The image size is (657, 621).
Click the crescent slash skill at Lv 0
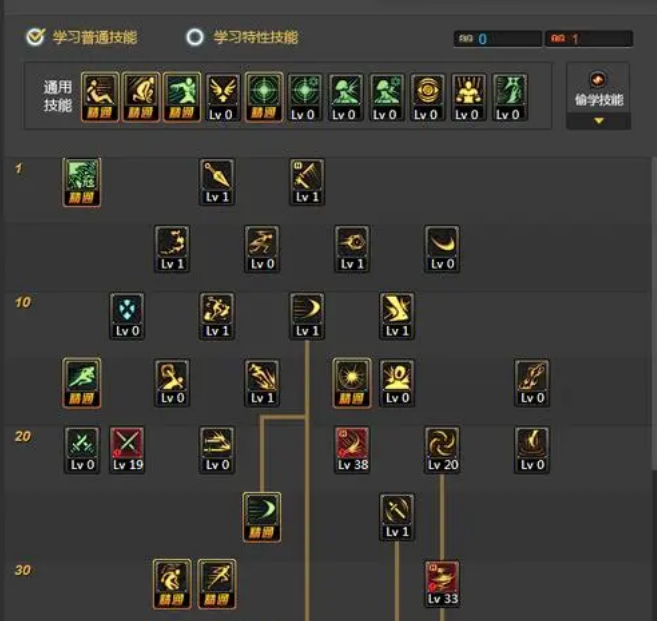[x=442, y=249]
